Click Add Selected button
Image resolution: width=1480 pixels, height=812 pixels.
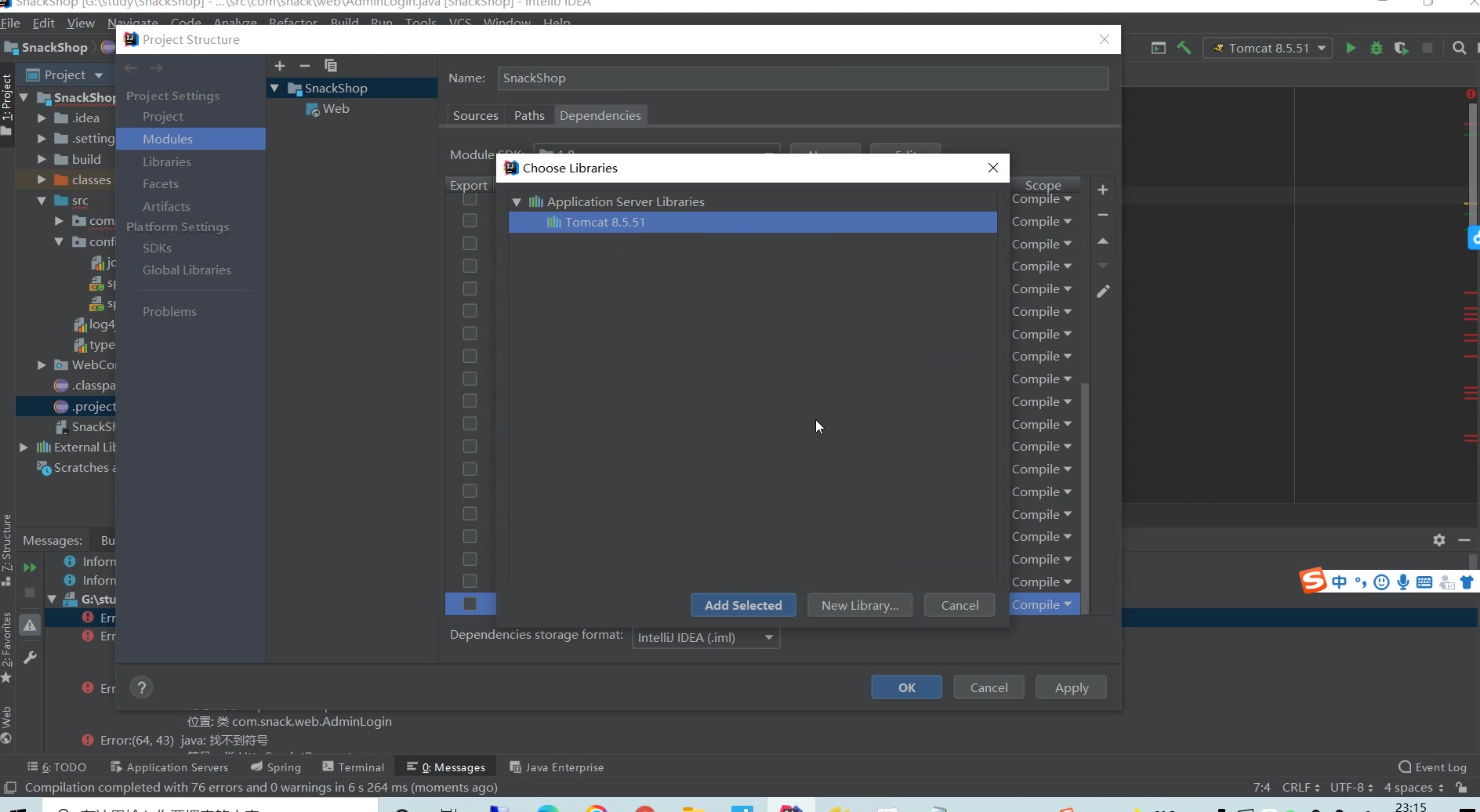(743, 605)
